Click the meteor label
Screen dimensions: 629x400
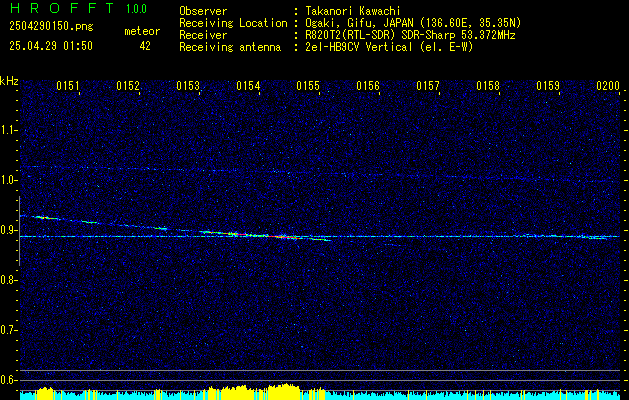click(x=142, y=31)
